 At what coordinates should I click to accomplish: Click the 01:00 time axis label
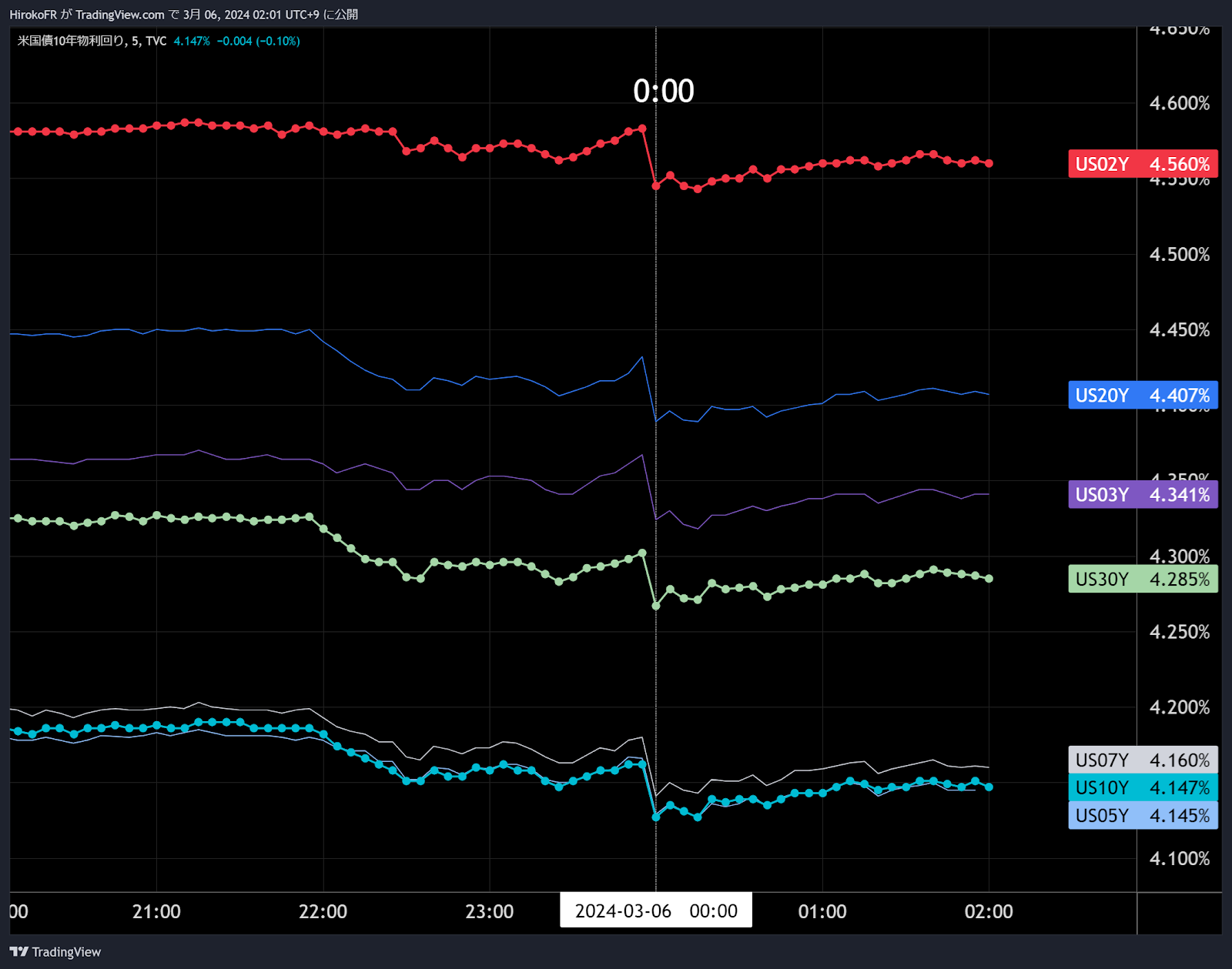coord(822,911)
